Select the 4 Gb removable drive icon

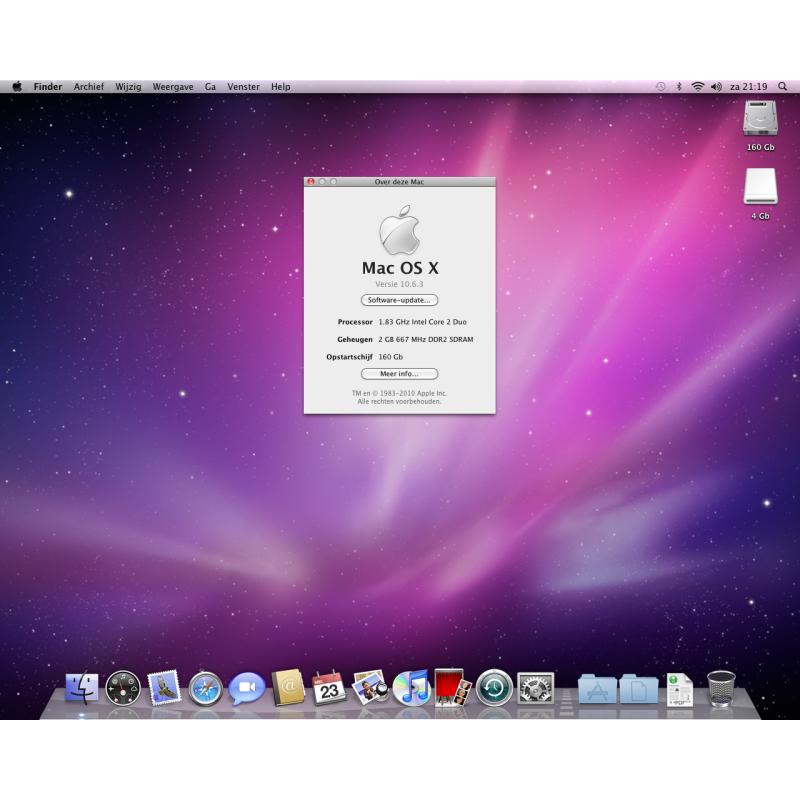pos(760,186)
